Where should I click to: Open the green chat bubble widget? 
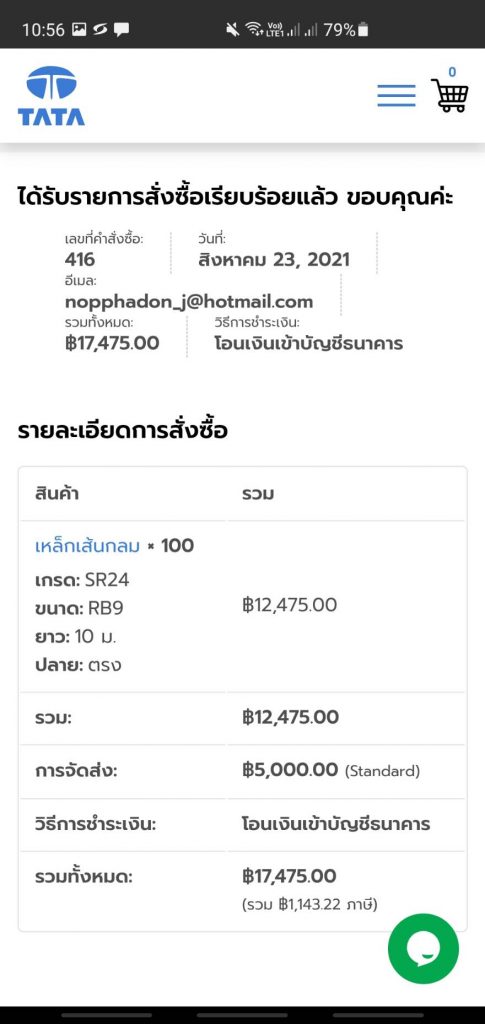pyautogui.click(x=423, y=948)
